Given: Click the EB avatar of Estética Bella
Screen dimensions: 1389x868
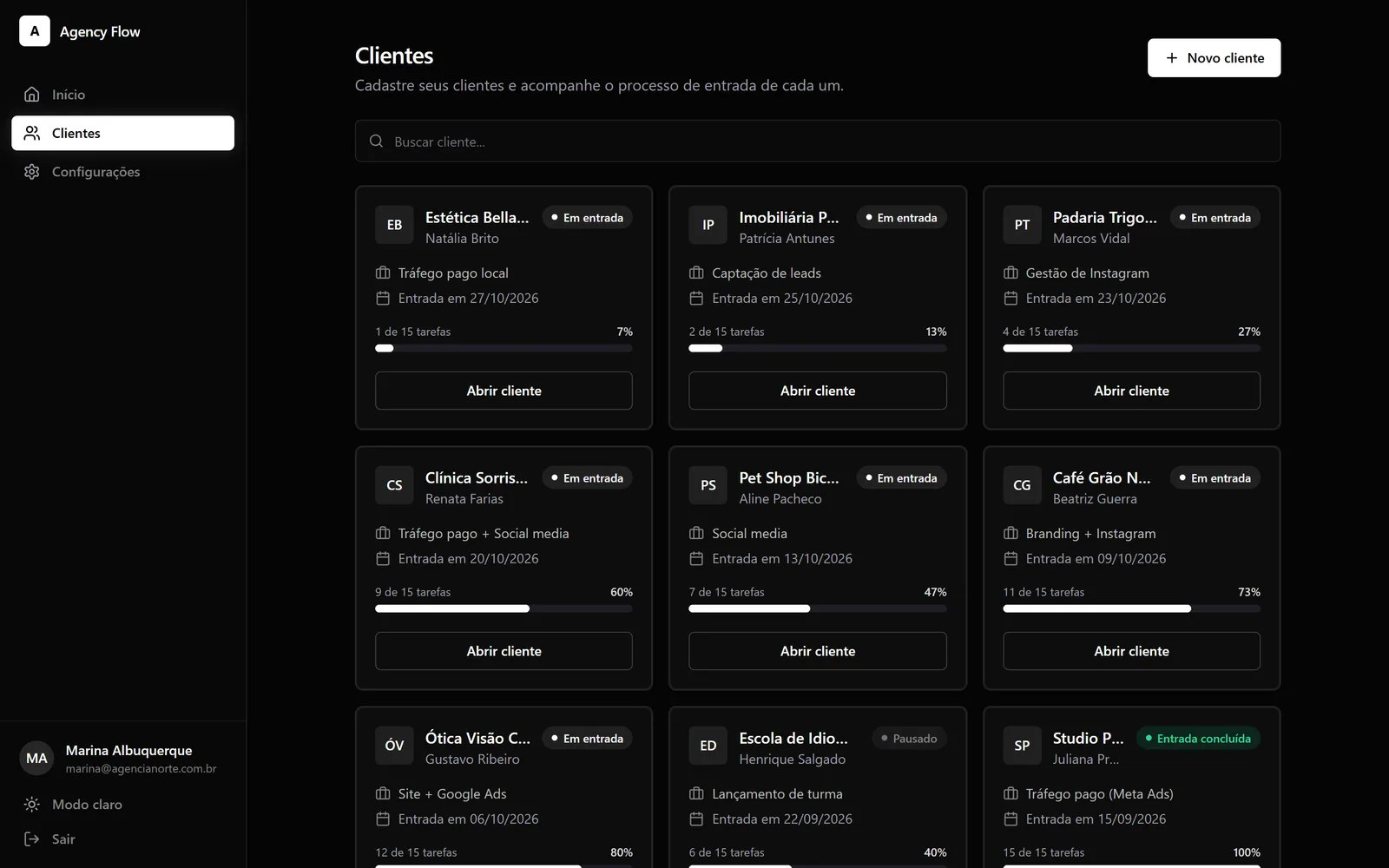Looking at the screenshot, I should coord(394,225).
